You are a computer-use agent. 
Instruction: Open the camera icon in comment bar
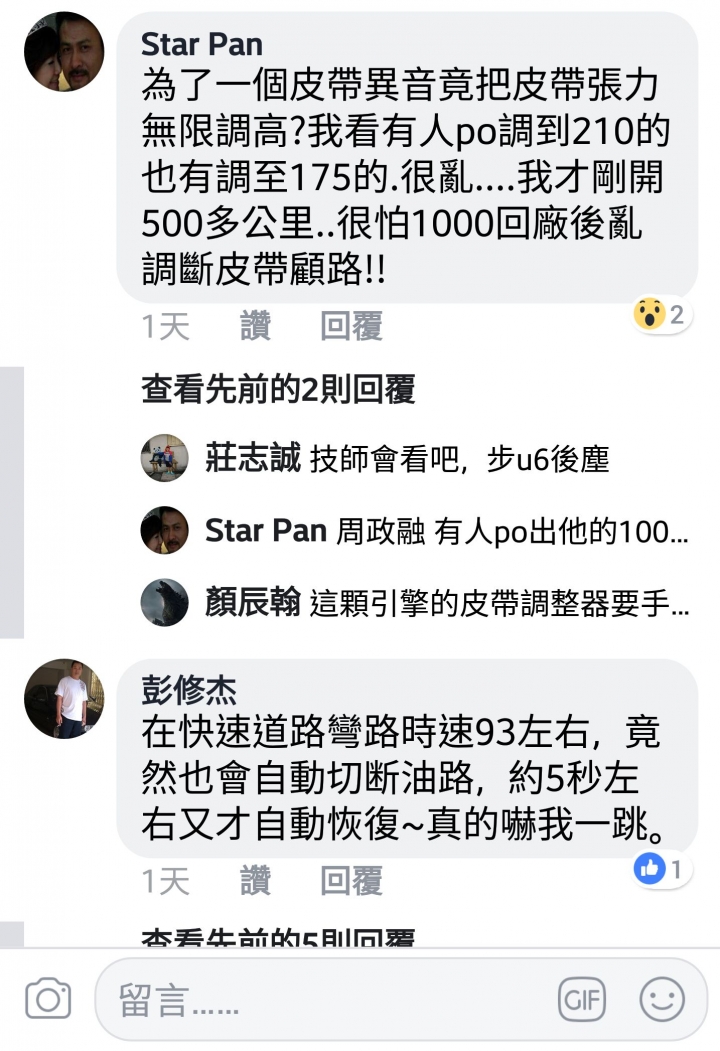tap(48, 999)
